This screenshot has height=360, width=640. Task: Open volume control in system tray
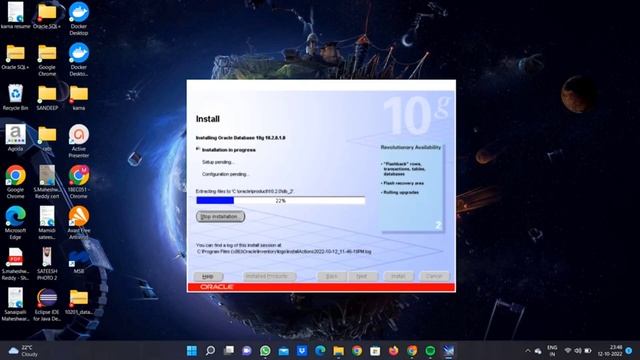pos(578,351)
